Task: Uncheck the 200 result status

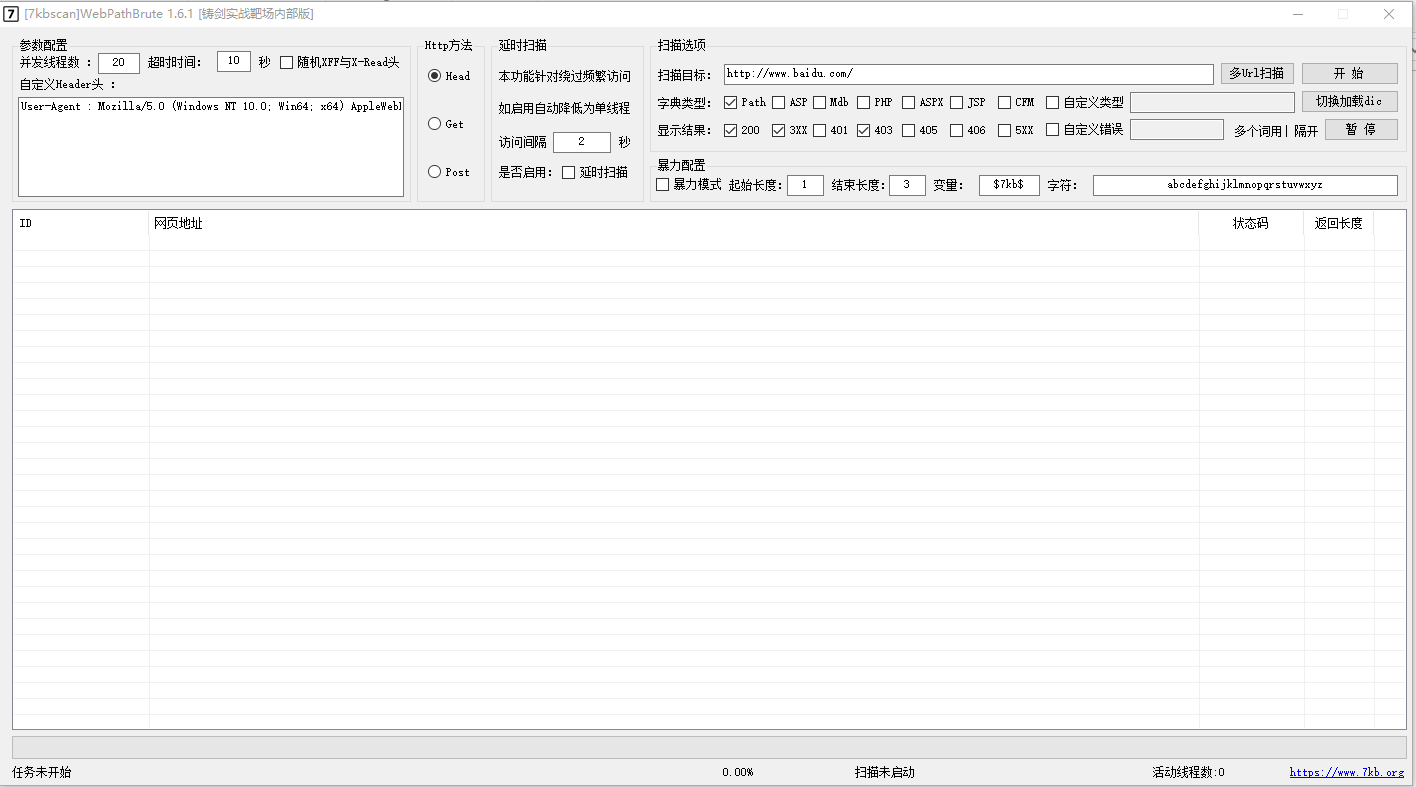Action: coord(730,130)
